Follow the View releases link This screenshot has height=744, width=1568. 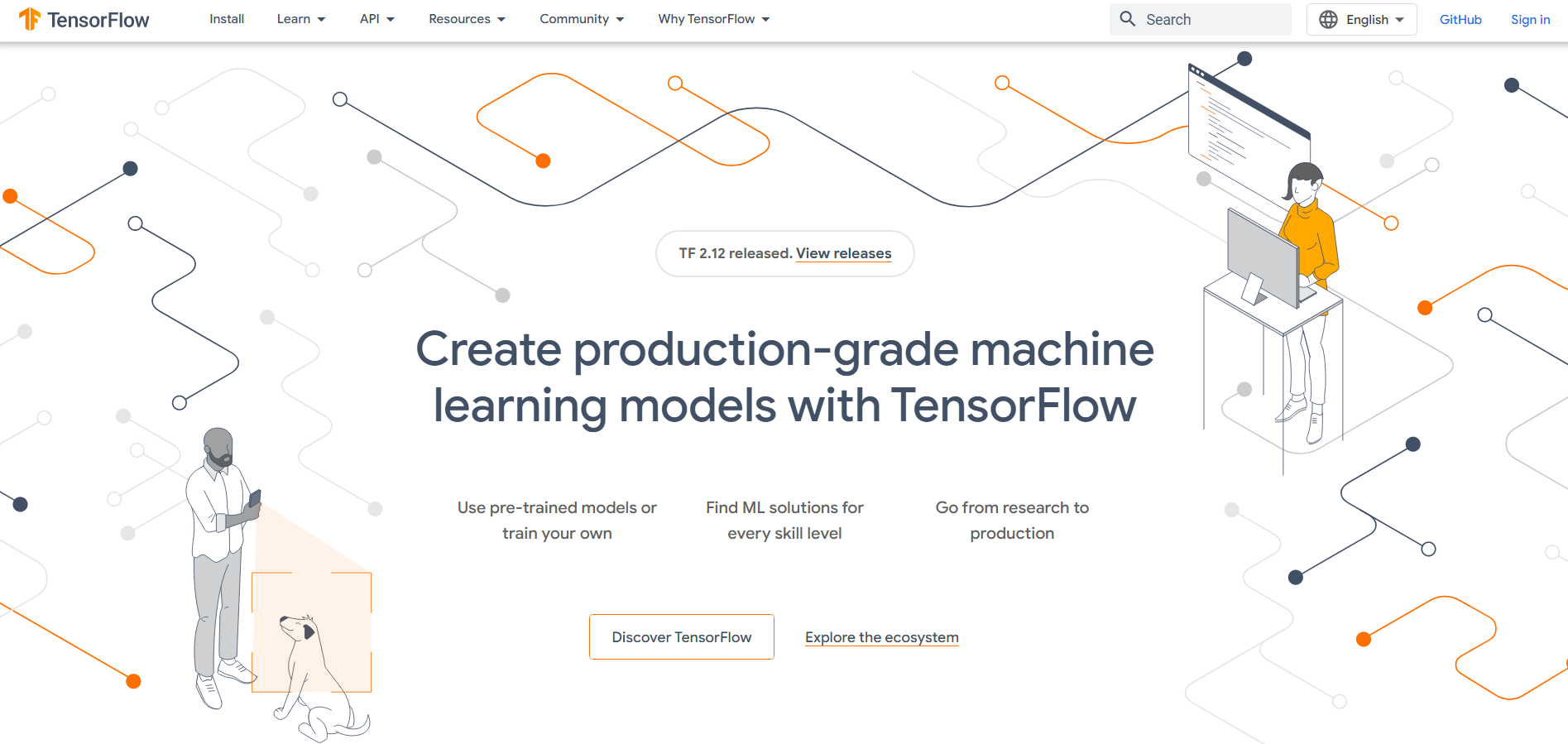pos(844,253)
